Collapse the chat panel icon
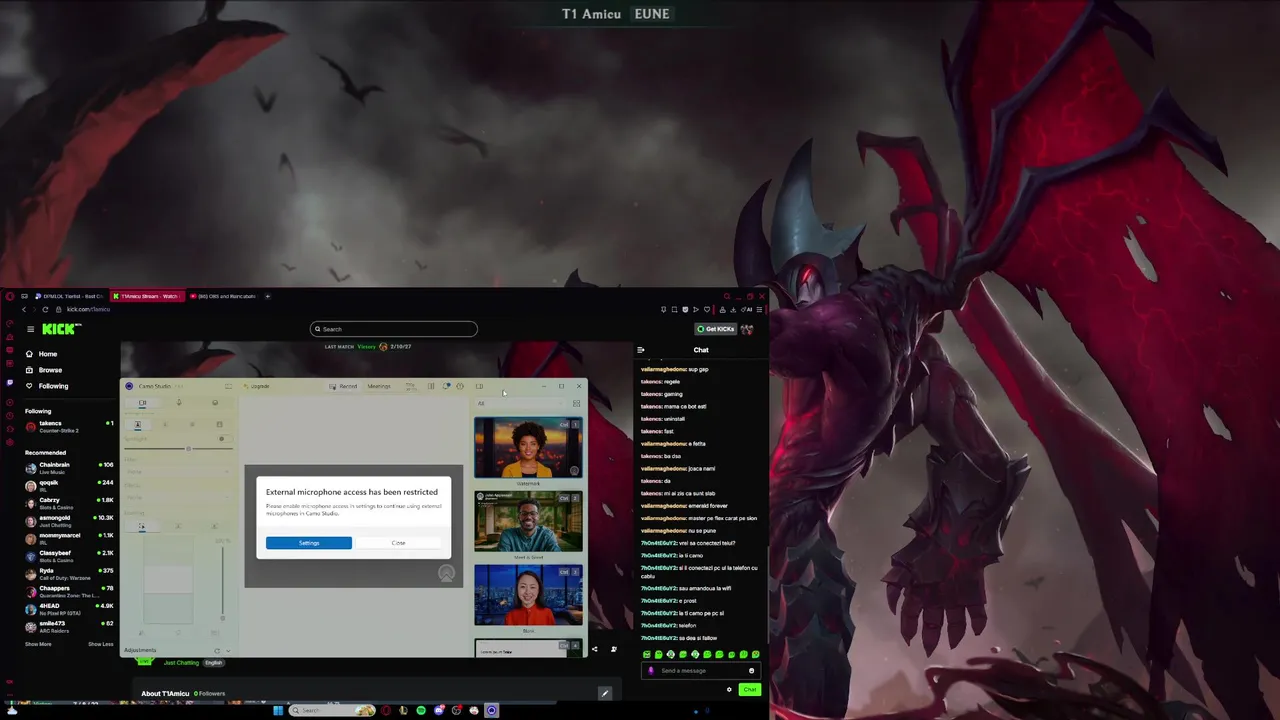 click(x=641, y=350)
